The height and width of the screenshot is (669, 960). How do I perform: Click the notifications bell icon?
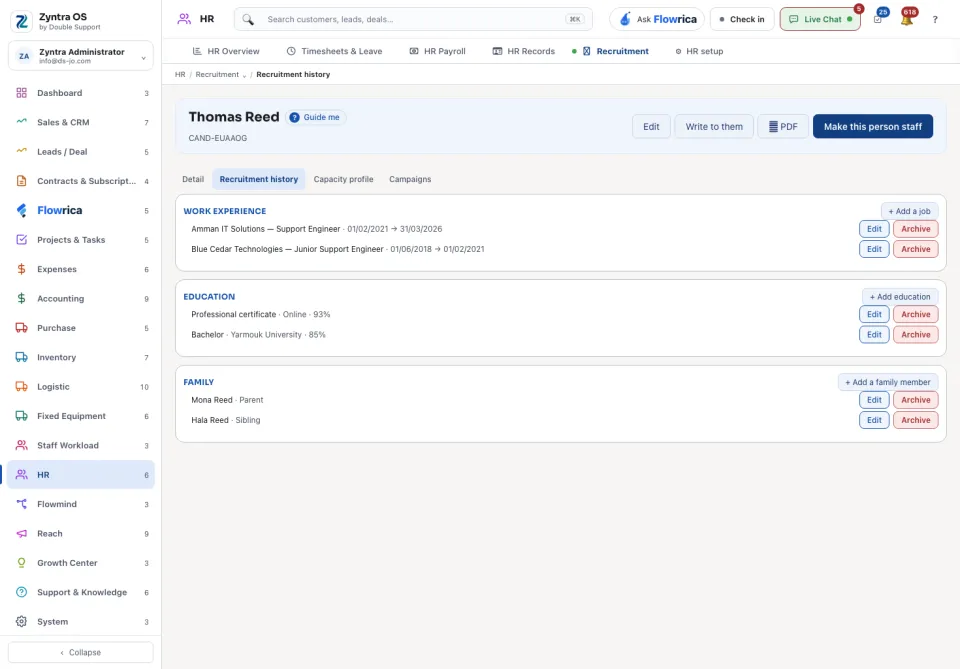pos(907,19)
